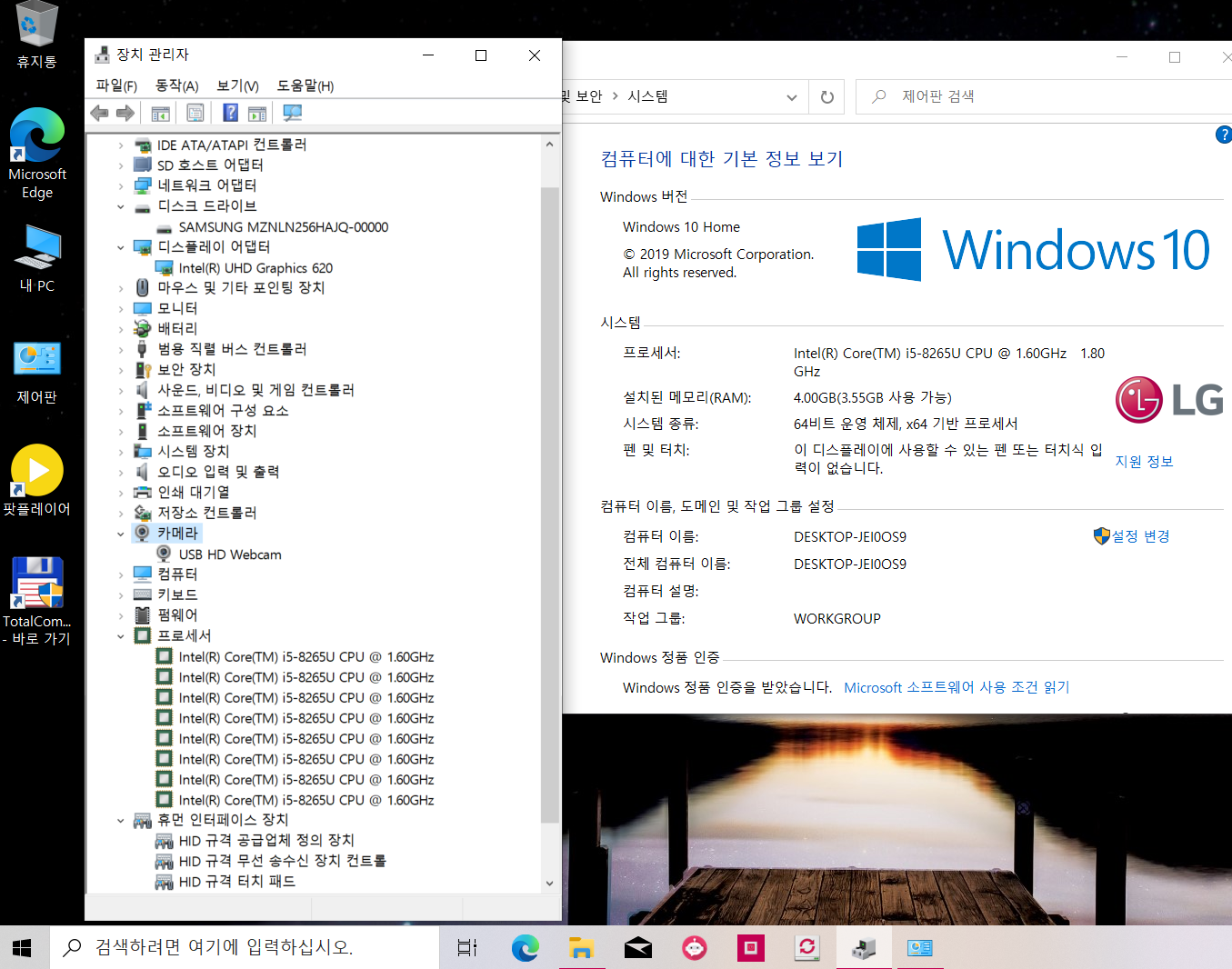Select the 인쇄 대기열 tree item

[194, 493]
